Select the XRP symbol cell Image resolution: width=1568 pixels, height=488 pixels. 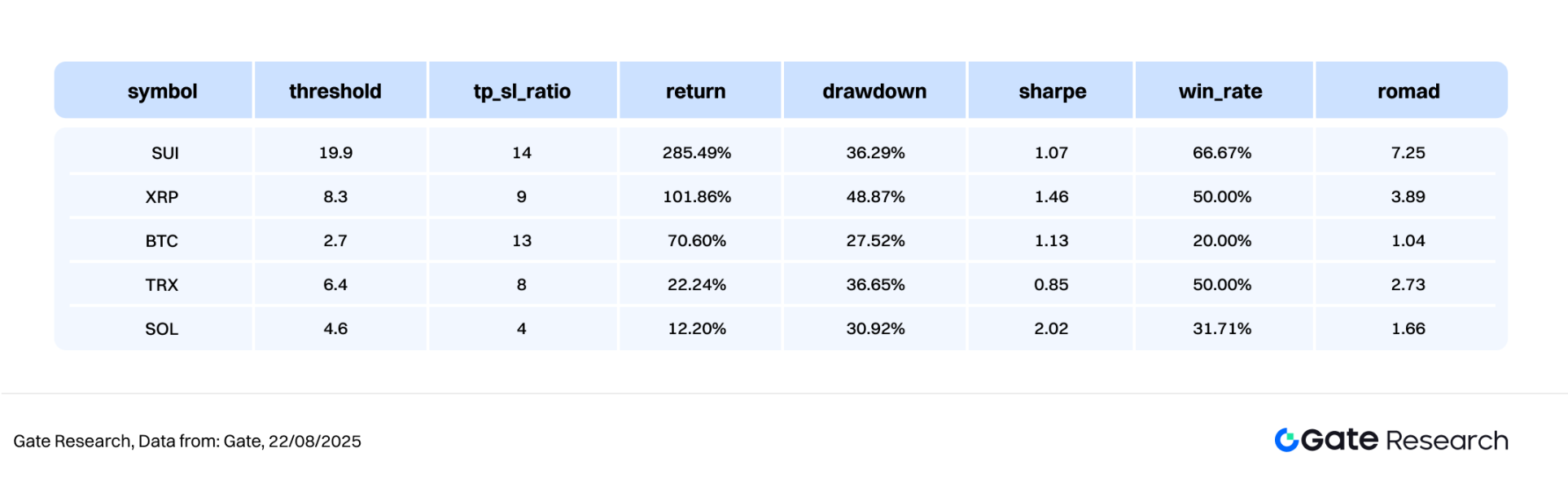click(161, 197)
